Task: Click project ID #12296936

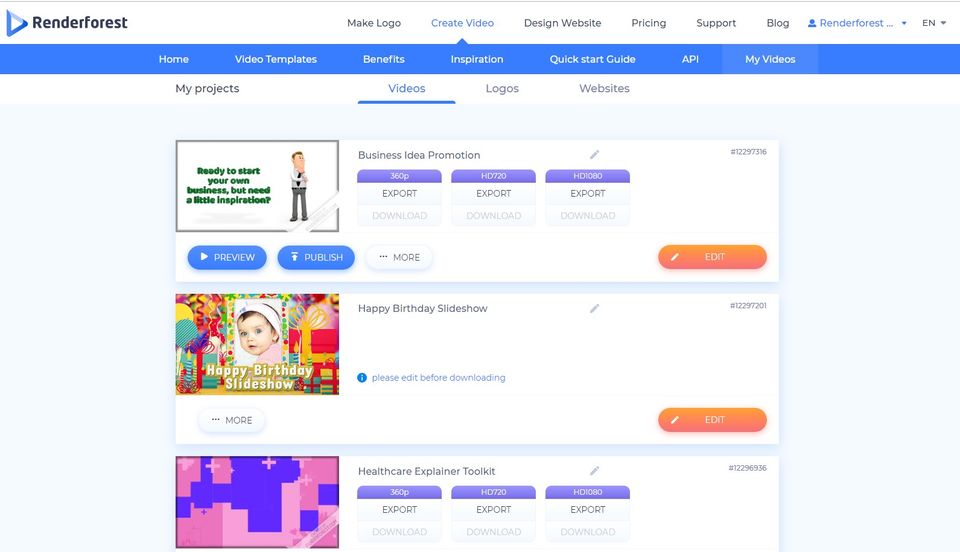Action: (748, 468)
